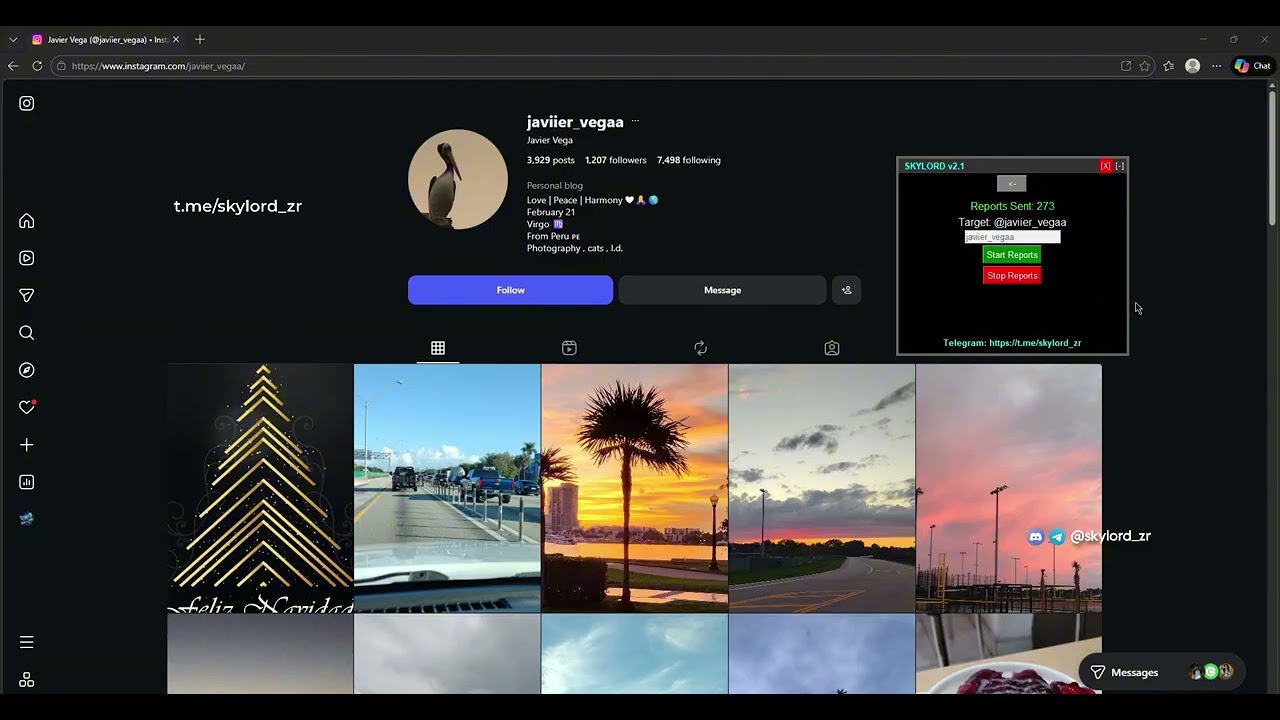Open the Messages floating panel
The width and height of the screenshot is (1280, 720).
tap(1161, 672)
